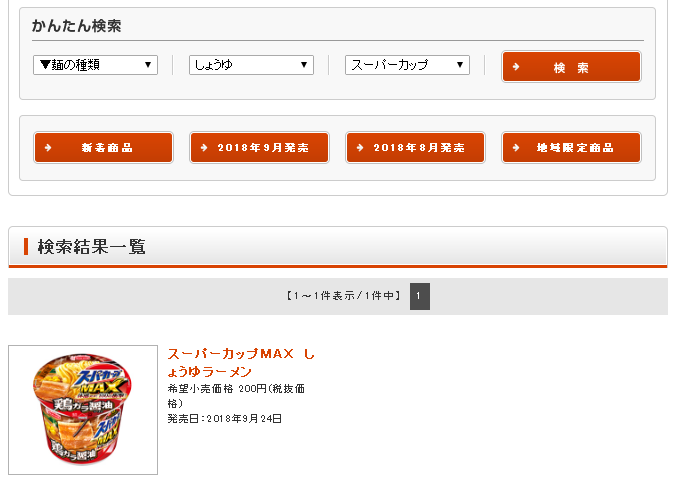This screenshot has height=493, width=675.
Task: Show products released 2018年8月発売
Action: [415, 148]
